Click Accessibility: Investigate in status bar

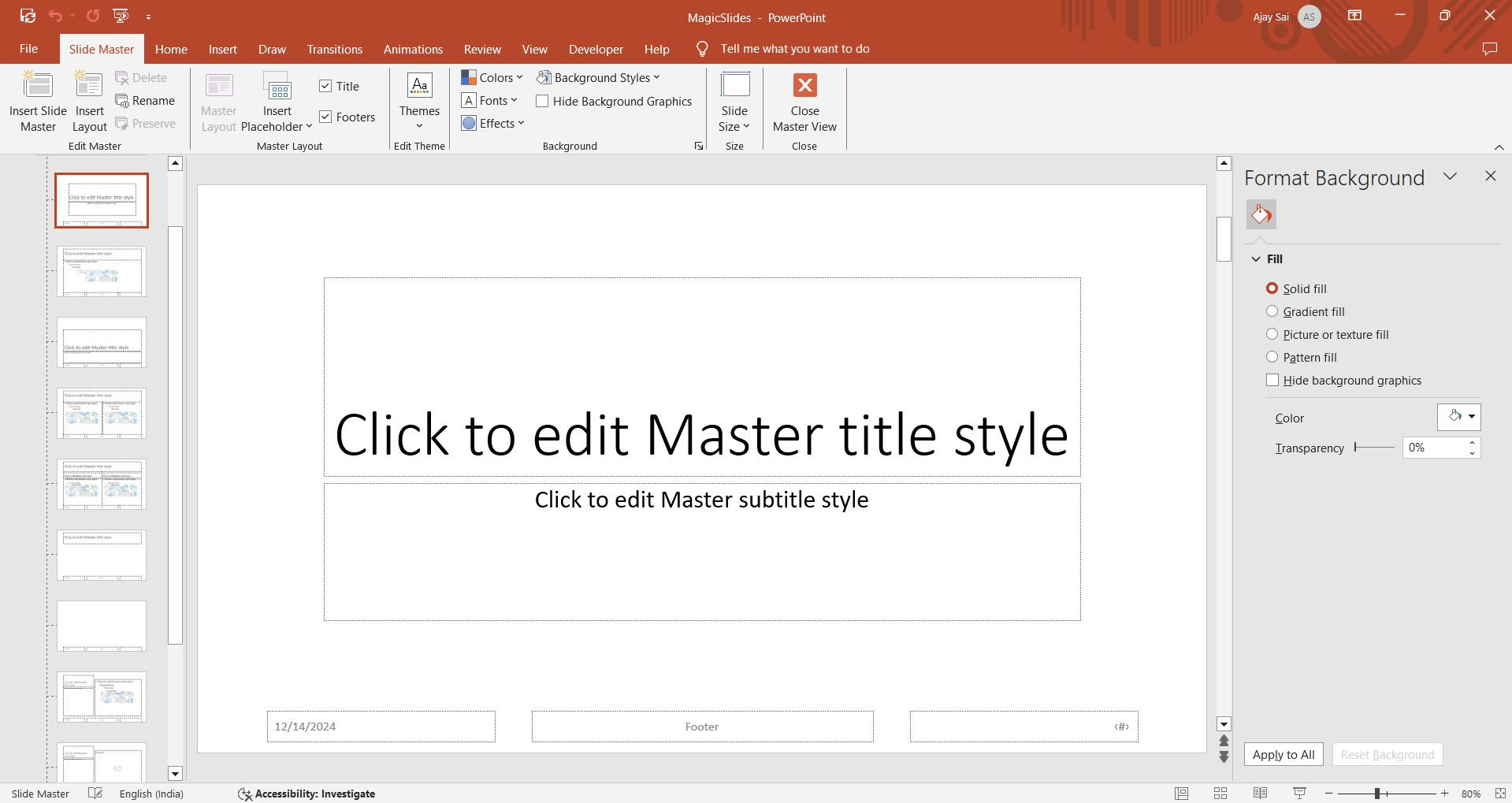[307, 794]
